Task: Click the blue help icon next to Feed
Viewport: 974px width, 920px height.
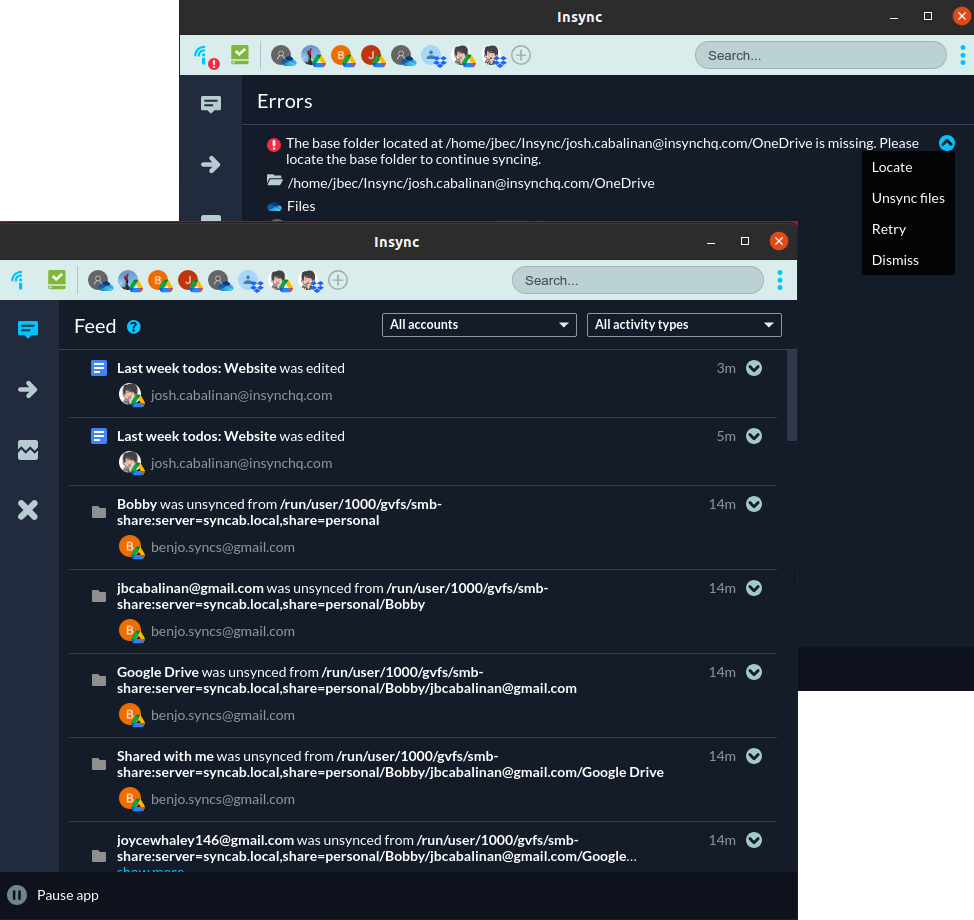Action: tap(134, 327)
